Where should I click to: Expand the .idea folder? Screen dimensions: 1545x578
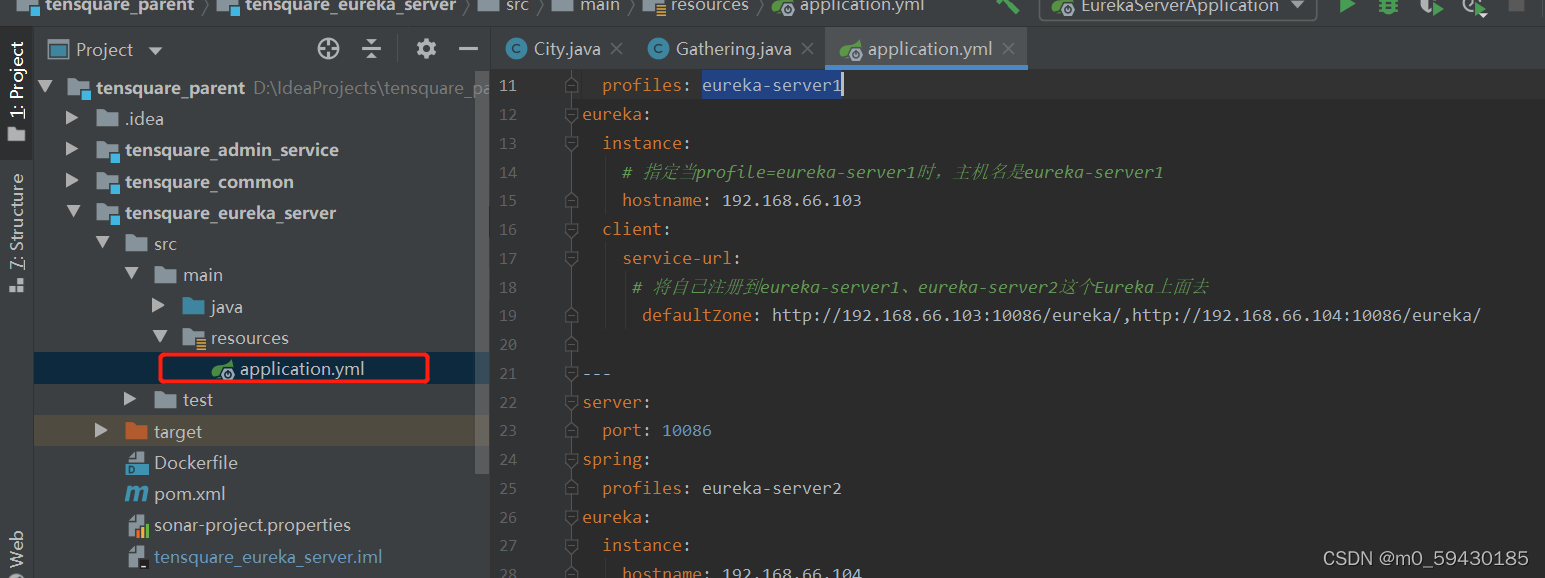point(71,119)
